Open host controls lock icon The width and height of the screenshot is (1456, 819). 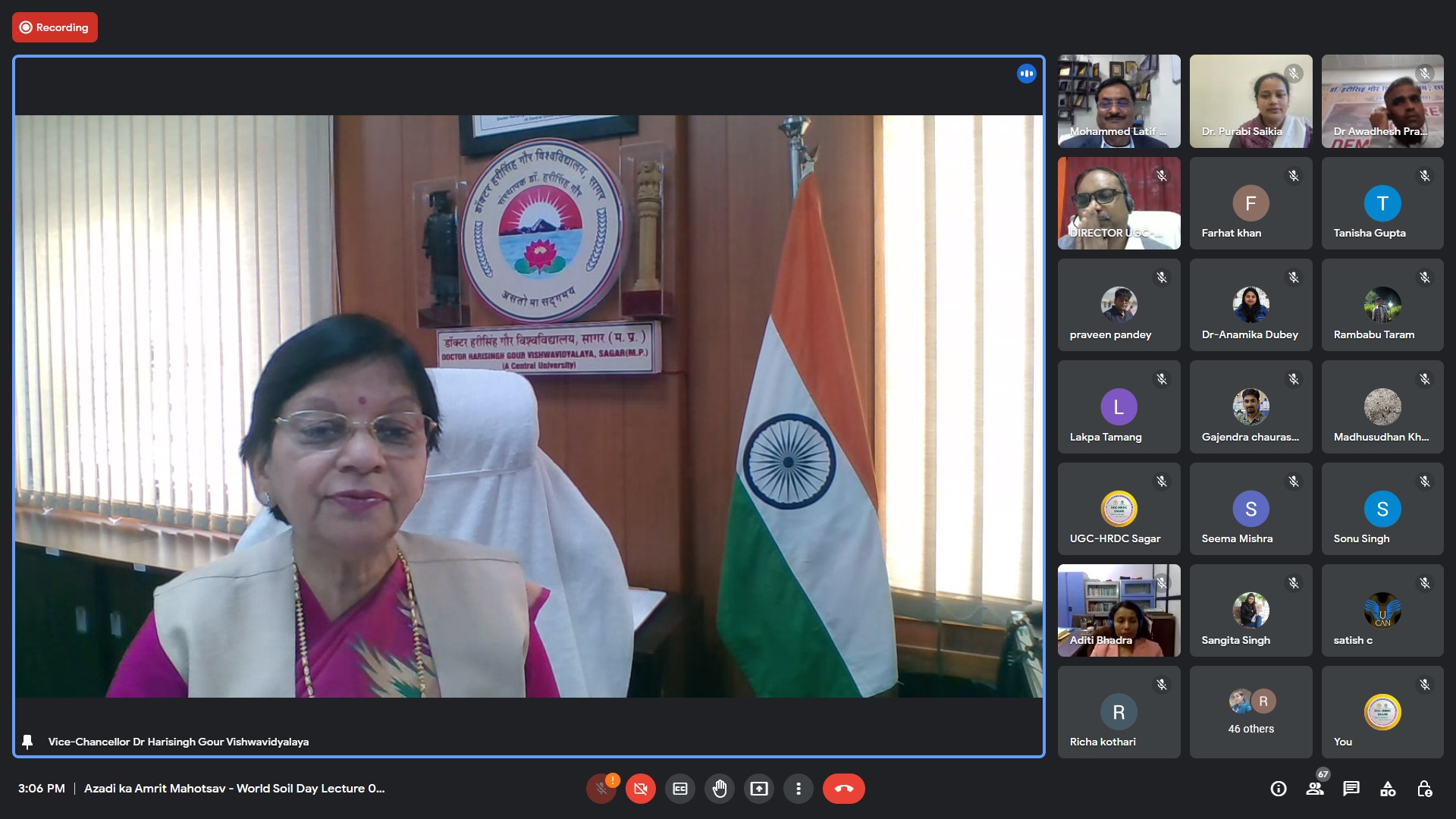coord(1424,789)
